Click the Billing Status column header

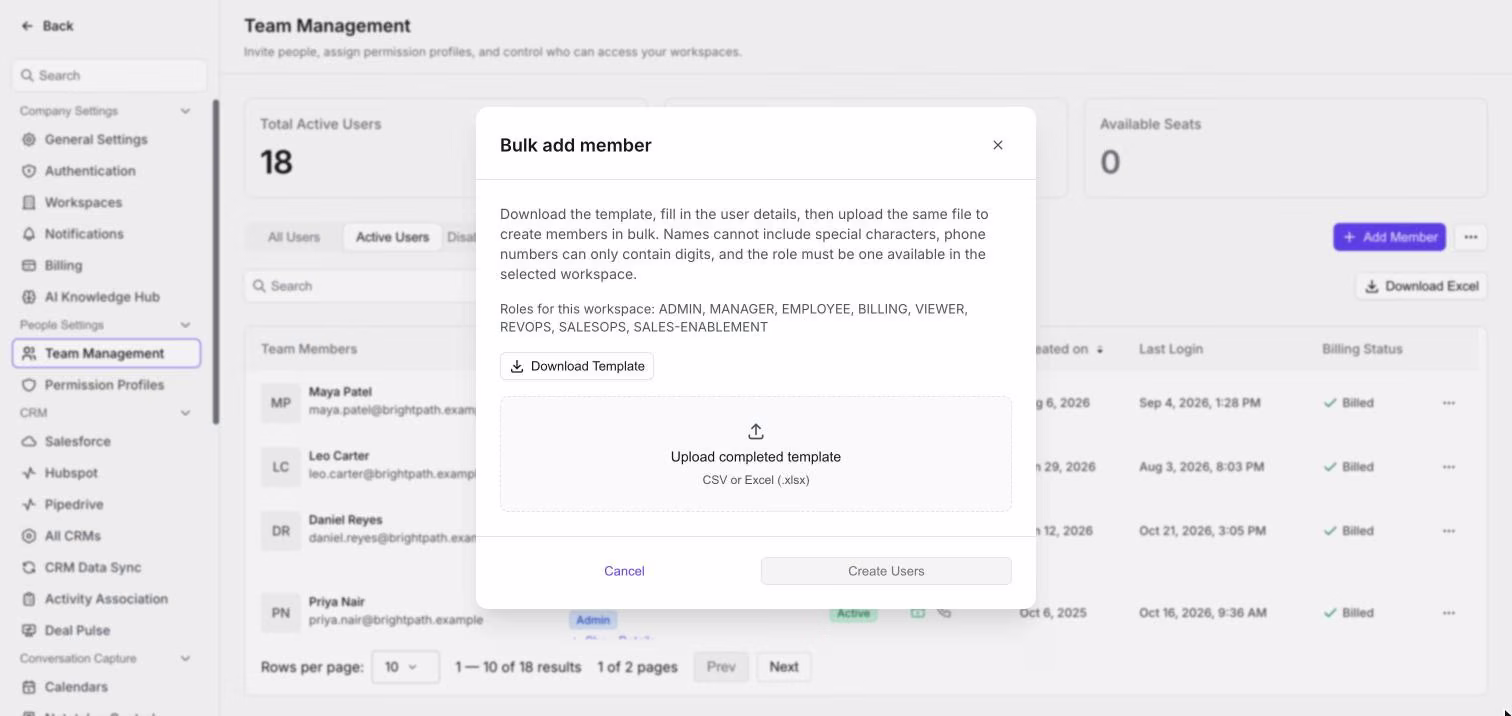coord(1362,349)
